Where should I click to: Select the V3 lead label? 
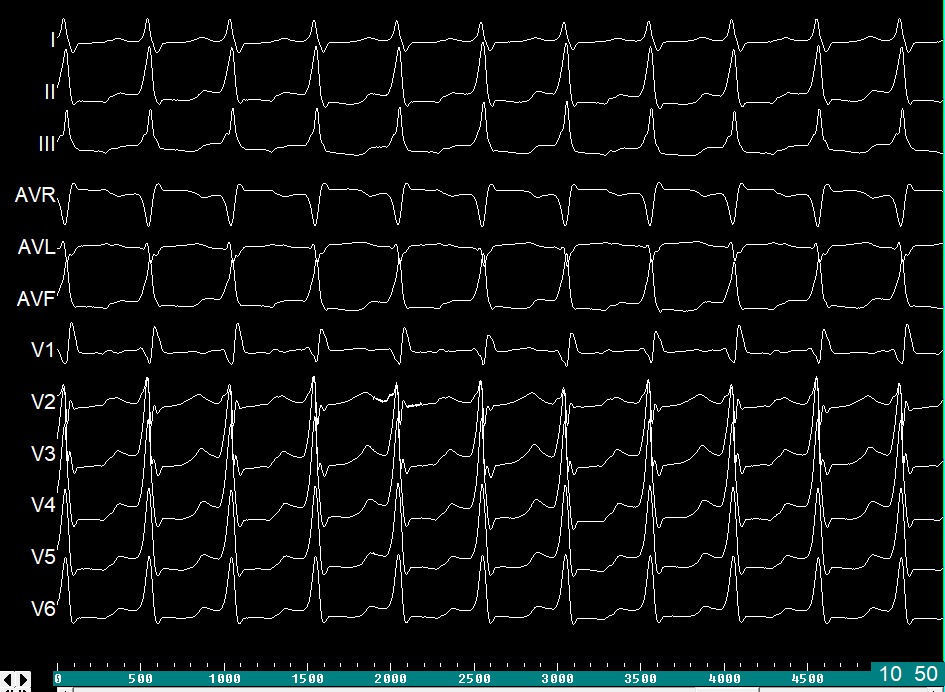click(43, 454)
